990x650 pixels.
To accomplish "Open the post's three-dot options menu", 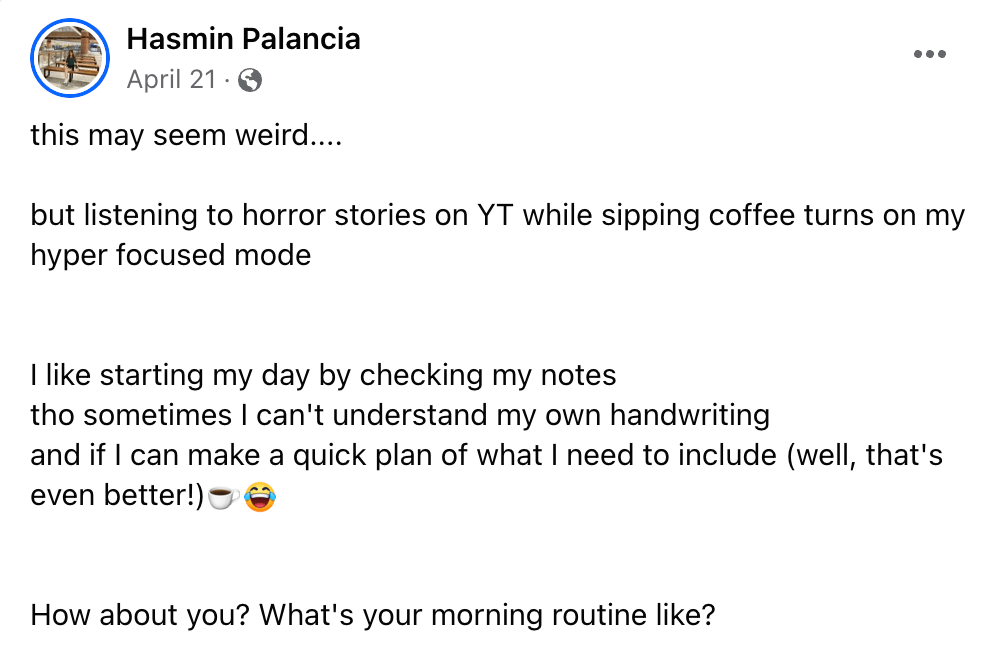I will click(929, 54).
